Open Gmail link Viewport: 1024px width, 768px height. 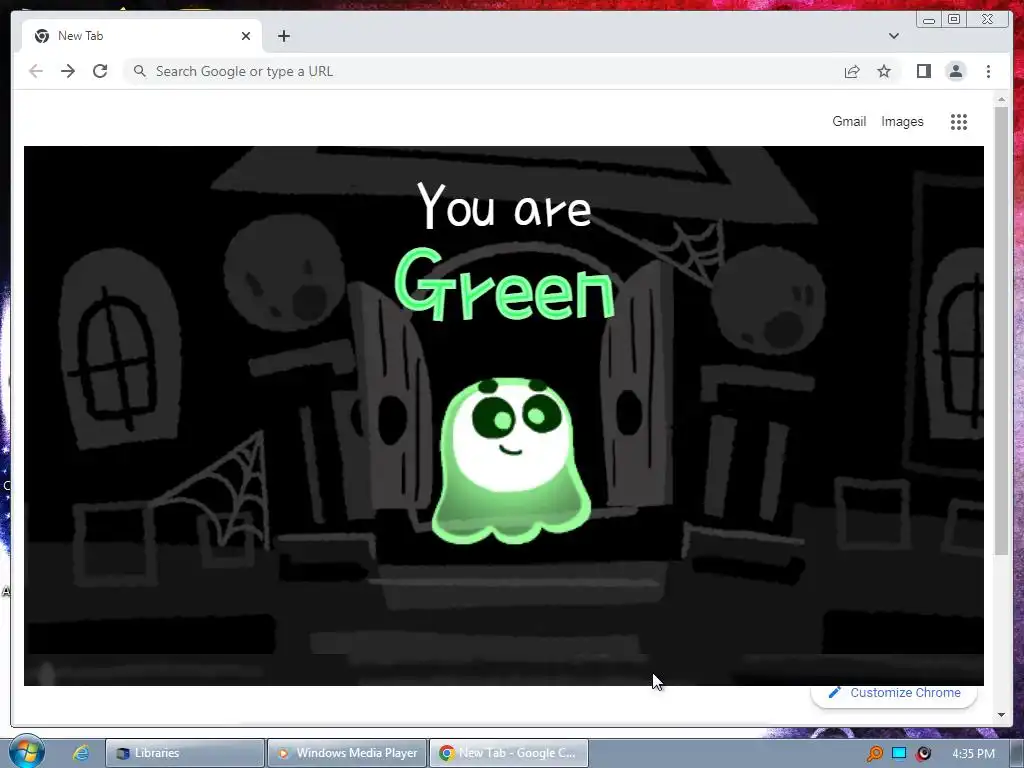[x=849, y=121]
